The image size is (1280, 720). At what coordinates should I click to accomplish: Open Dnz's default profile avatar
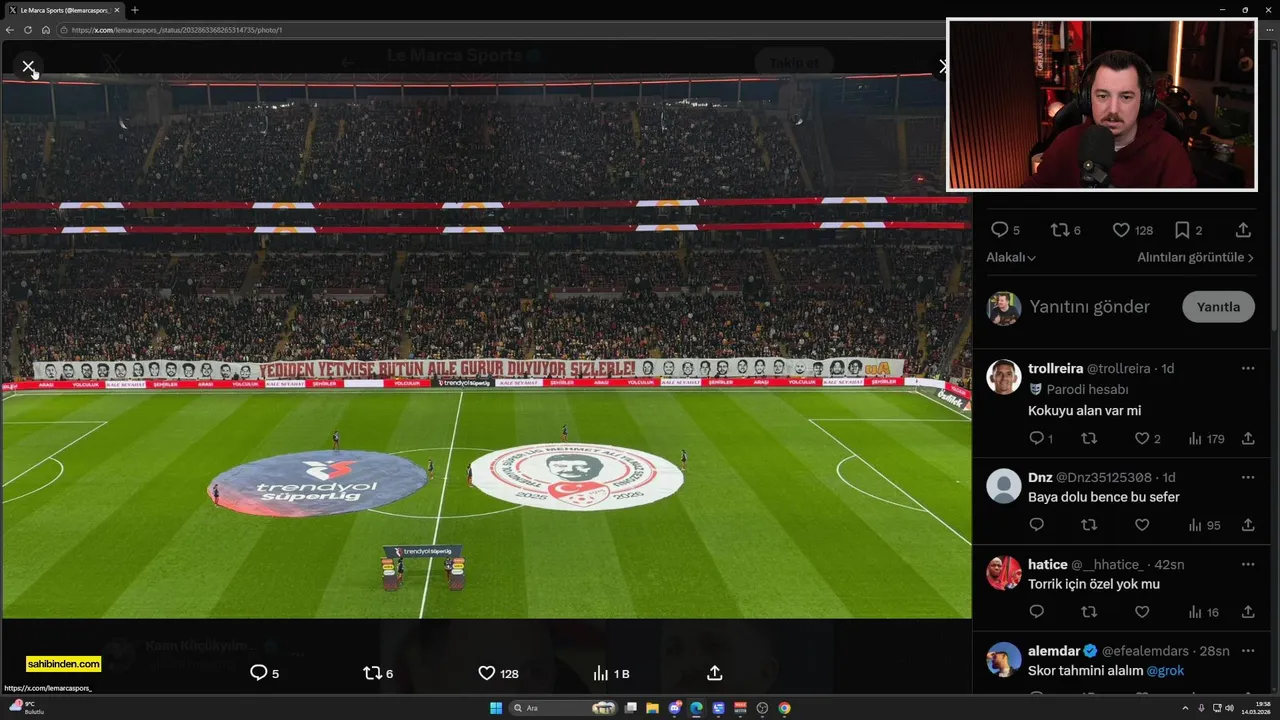point(1004,486)
